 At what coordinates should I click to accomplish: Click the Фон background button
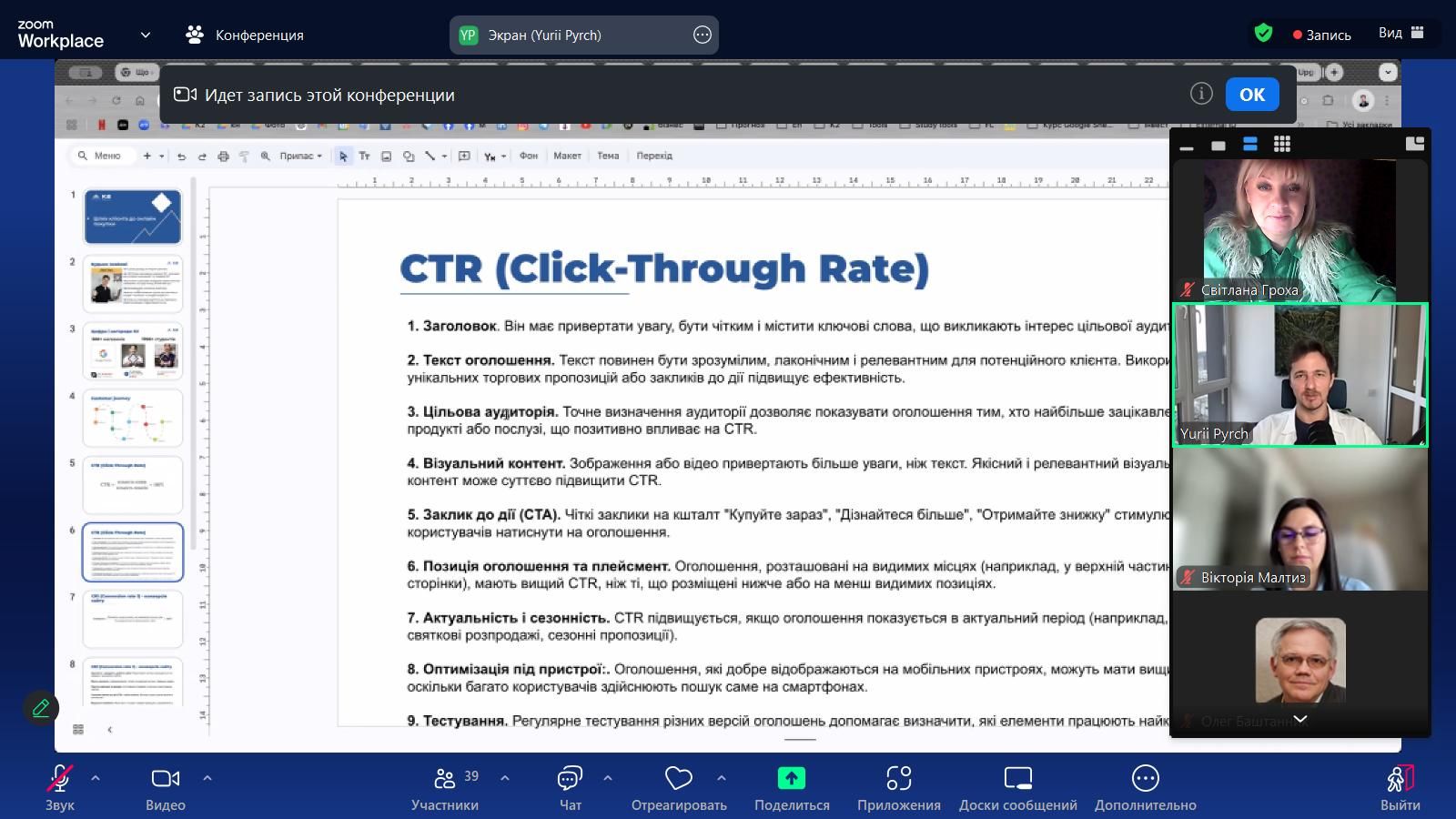(529, 156)
